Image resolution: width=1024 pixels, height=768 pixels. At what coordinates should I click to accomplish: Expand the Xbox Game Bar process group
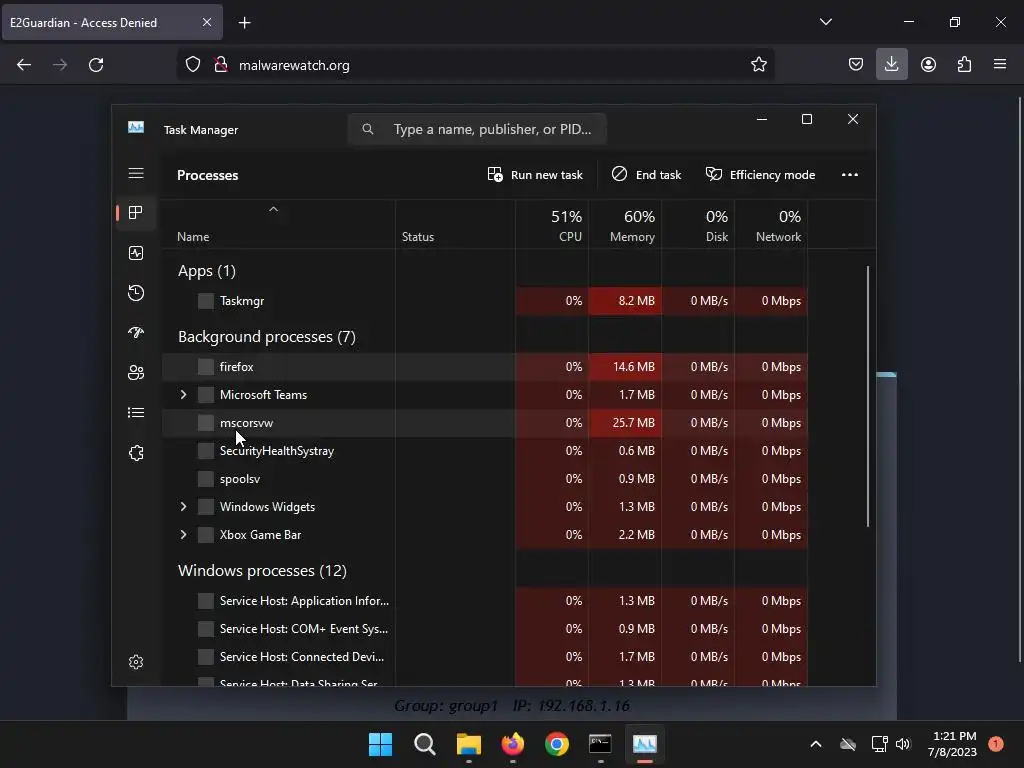pyautogui.click(x=184, y=536)
